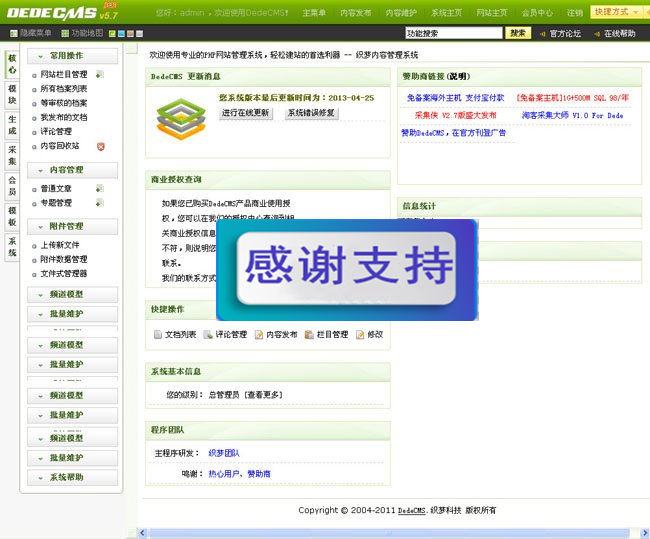Open the 采集侠 V2.7 sponsor link
The width and height of the screenshot is (650, 539).
pyautogui.click(x=456, y=115)
